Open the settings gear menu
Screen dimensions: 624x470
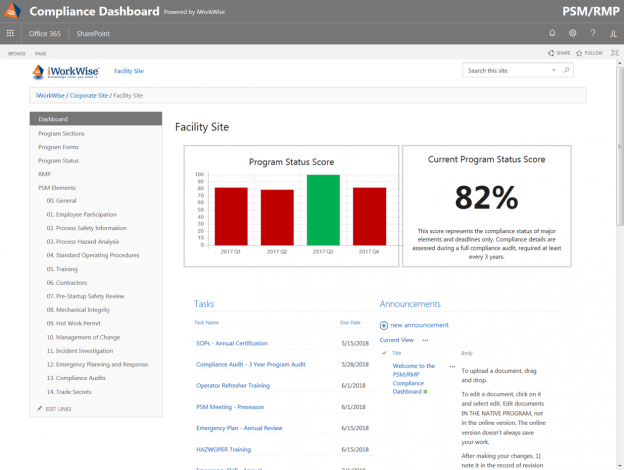[x=573, y=33]
